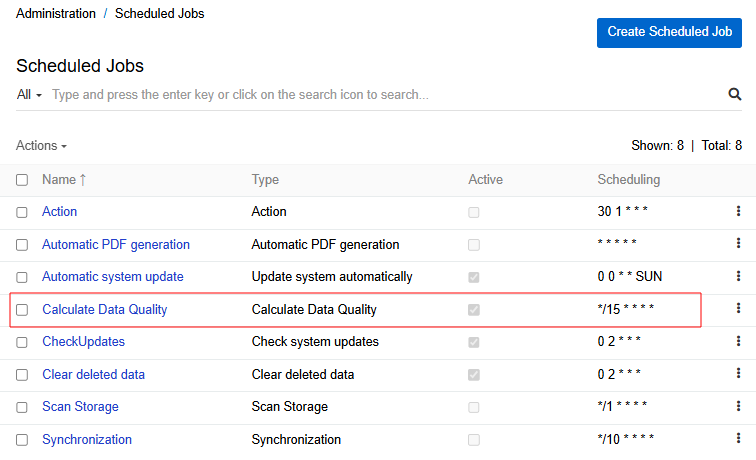The width and height of the screenshot is (756, 460).
Task: Open the Actions dropdown menu
Action: [x=41, y=146]
